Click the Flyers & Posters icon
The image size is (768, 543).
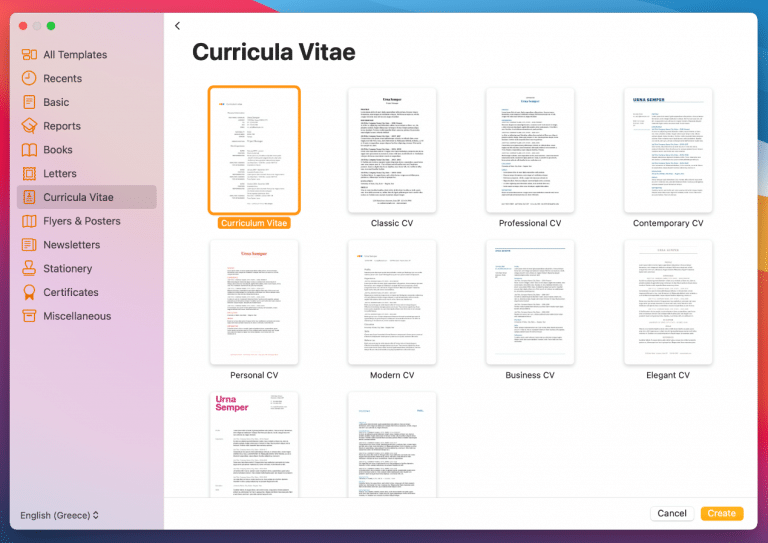point(29,221)
